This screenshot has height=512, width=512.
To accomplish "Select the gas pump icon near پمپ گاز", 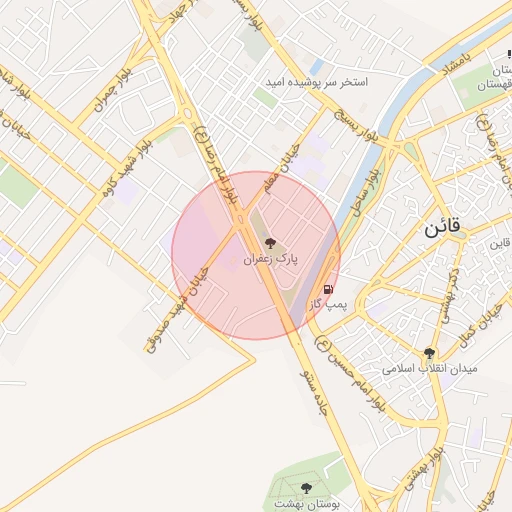I will click(328, 289).
